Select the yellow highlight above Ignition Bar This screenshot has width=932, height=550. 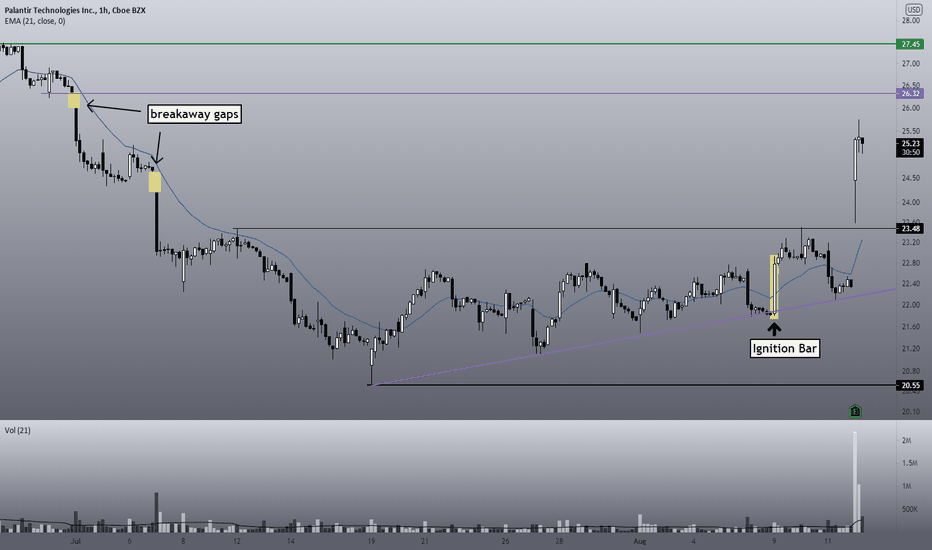pyautogui.click(x=774, y=287)
